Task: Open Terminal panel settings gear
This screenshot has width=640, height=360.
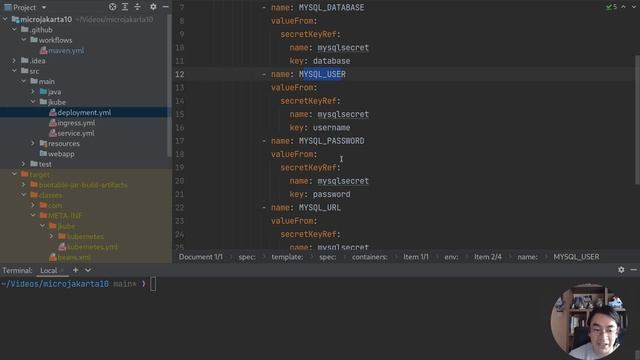Action: [621, 269]
